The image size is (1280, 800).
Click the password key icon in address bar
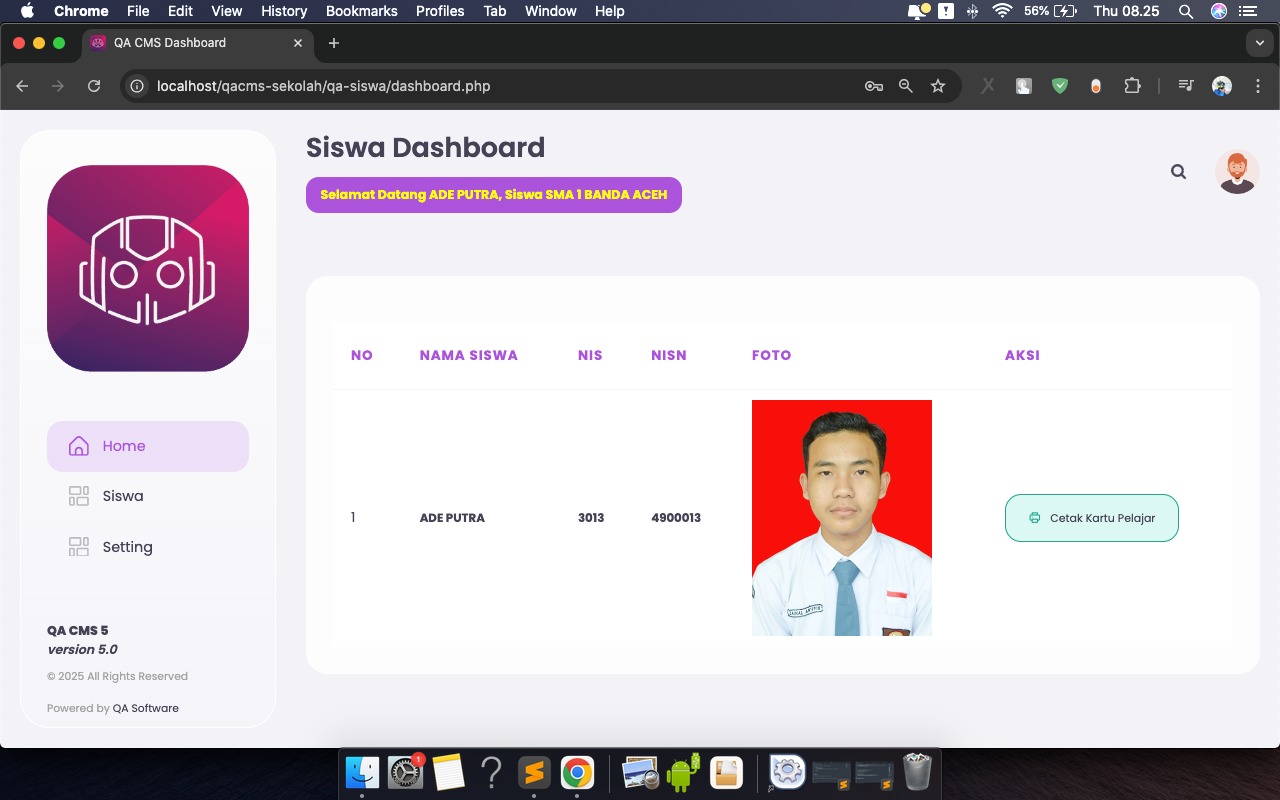(873, 86)
